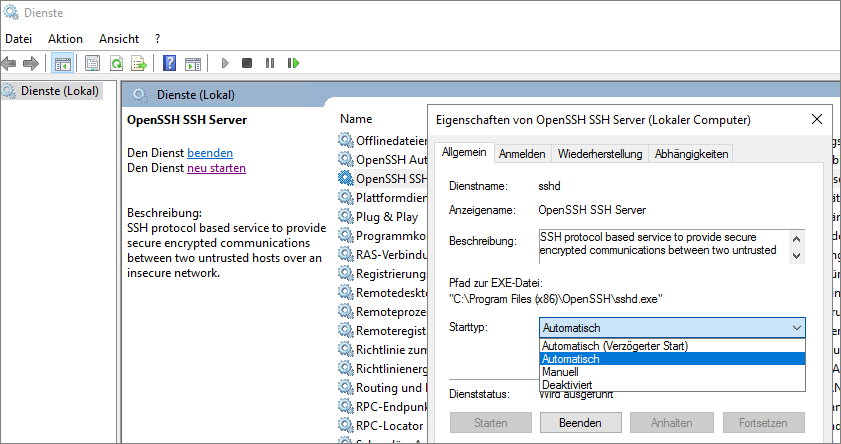This screenshot has height=444, width=841.
Task: Select the Remotedeskt service row
Action: [383, 293]
